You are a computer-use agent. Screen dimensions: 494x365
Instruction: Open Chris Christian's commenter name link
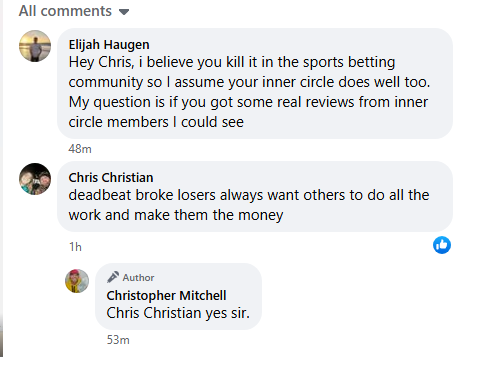111,177
